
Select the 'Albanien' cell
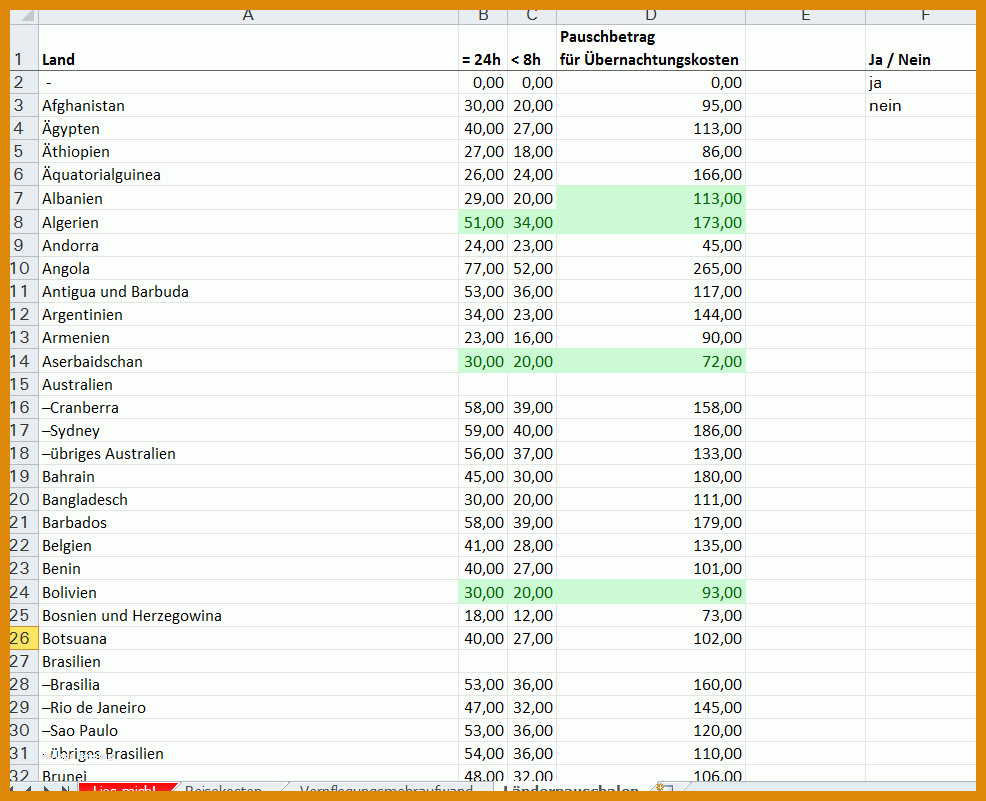(248, 198)
